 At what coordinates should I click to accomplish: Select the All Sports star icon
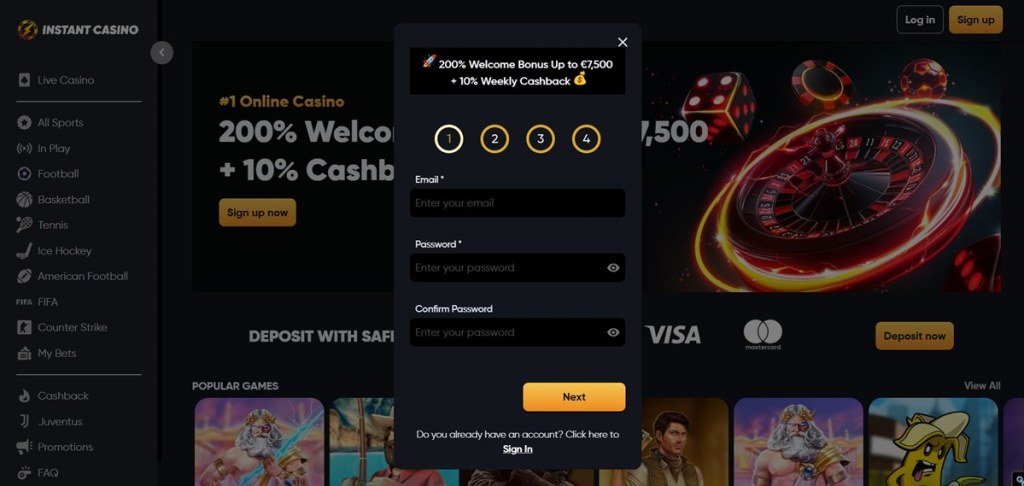24,122
